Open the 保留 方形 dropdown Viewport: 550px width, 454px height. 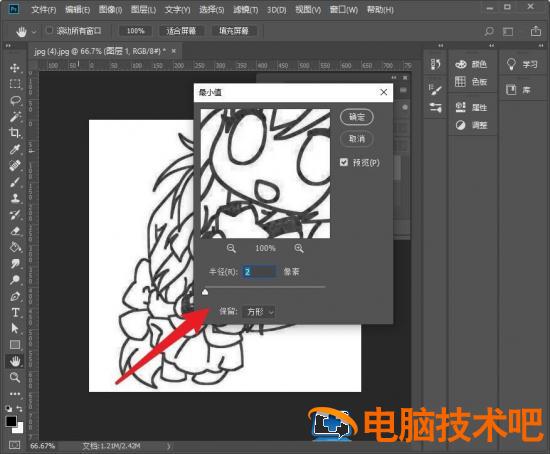259,312
